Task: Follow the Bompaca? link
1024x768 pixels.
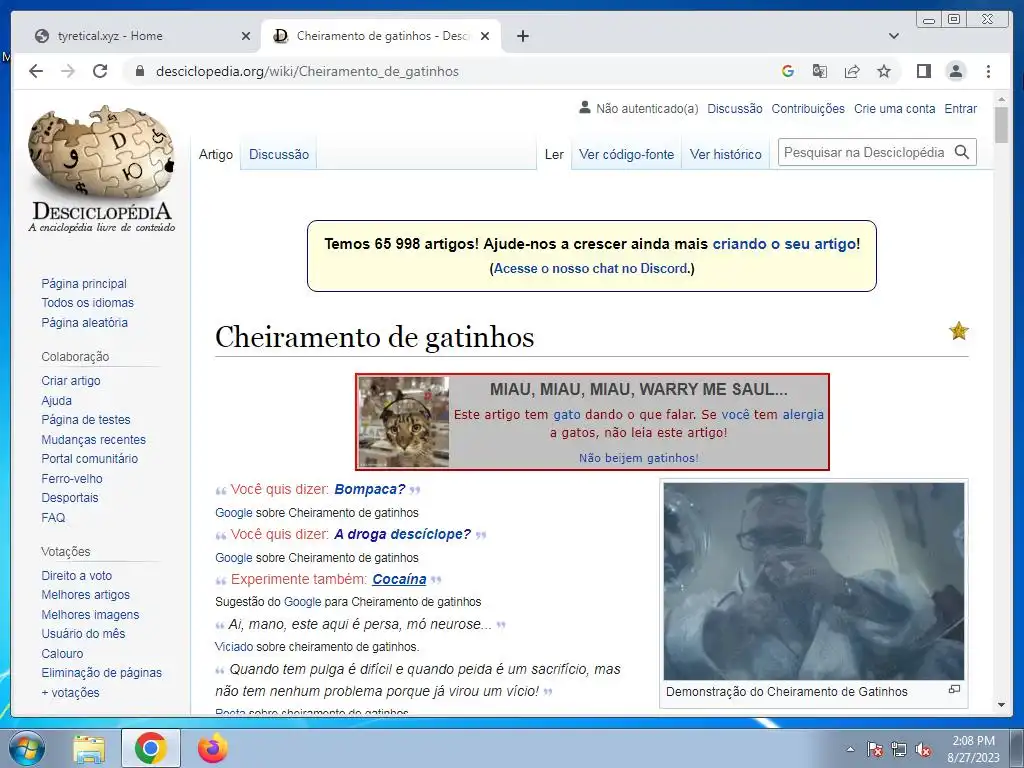Action: (x=370, y=489)
